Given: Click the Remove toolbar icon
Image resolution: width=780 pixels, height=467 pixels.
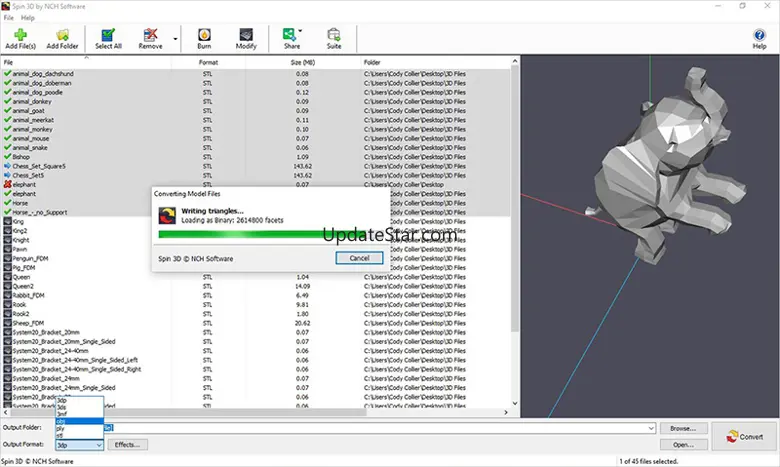Looking at the screenshot, I should tap(150, 38).
